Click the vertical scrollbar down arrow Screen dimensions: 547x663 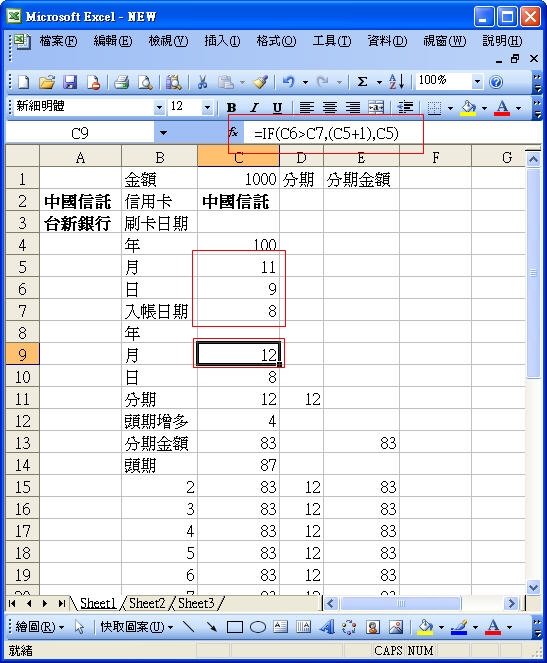coord(533,587)
